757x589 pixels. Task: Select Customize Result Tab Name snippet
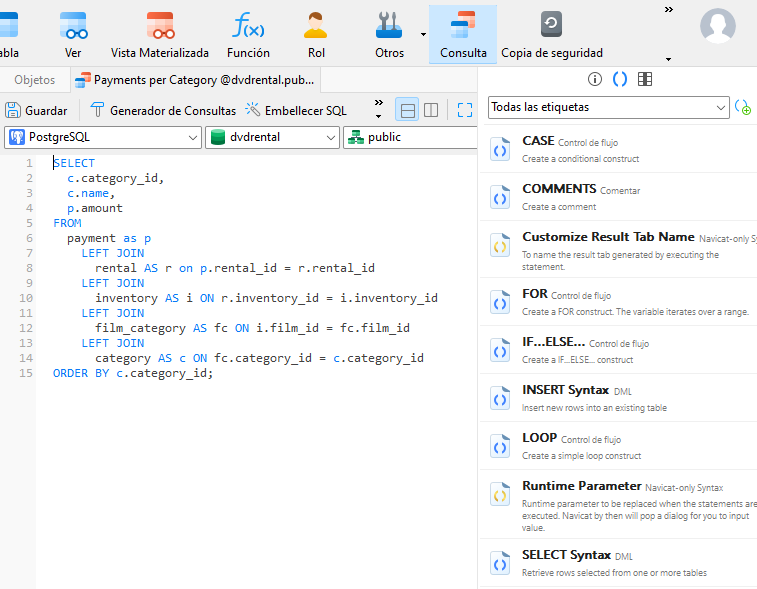tap(618, 250)
